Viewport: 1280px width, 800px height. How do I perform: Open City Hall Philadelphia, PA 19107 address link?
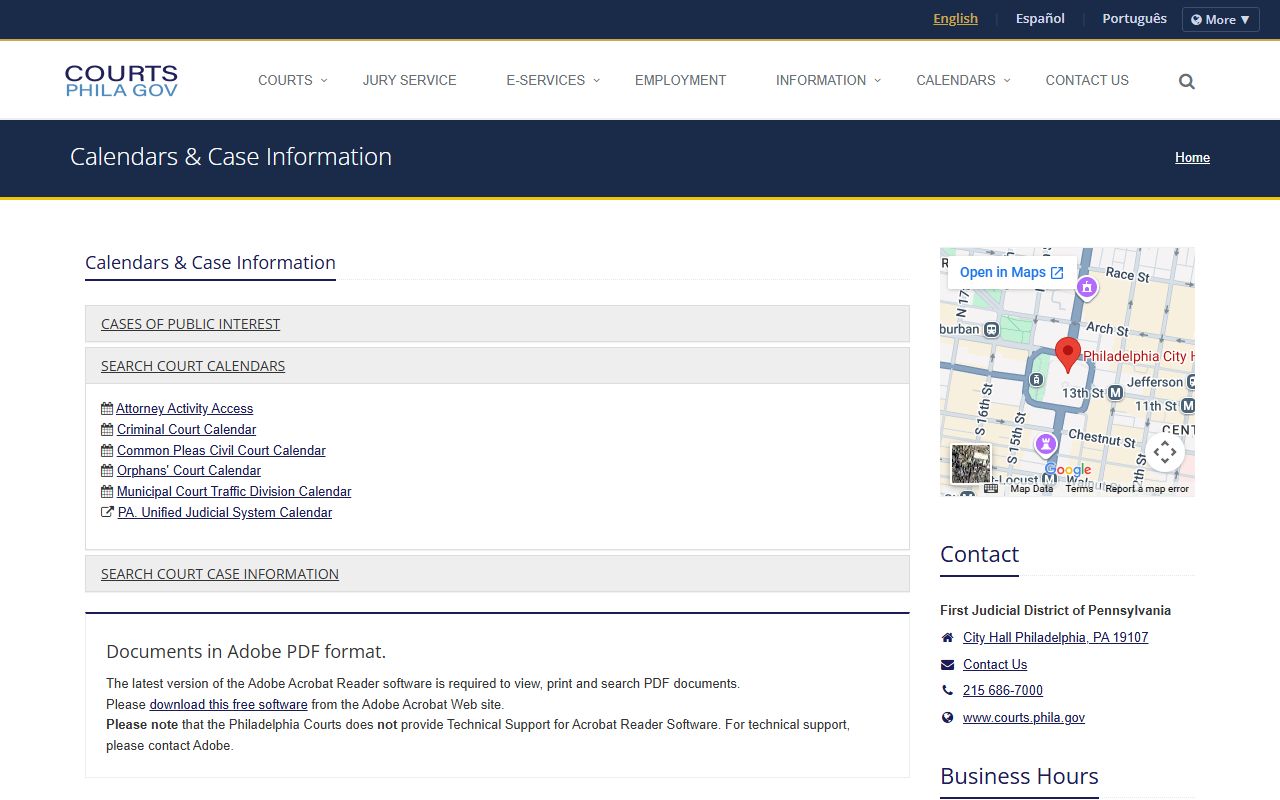[x=1055, y=638]
